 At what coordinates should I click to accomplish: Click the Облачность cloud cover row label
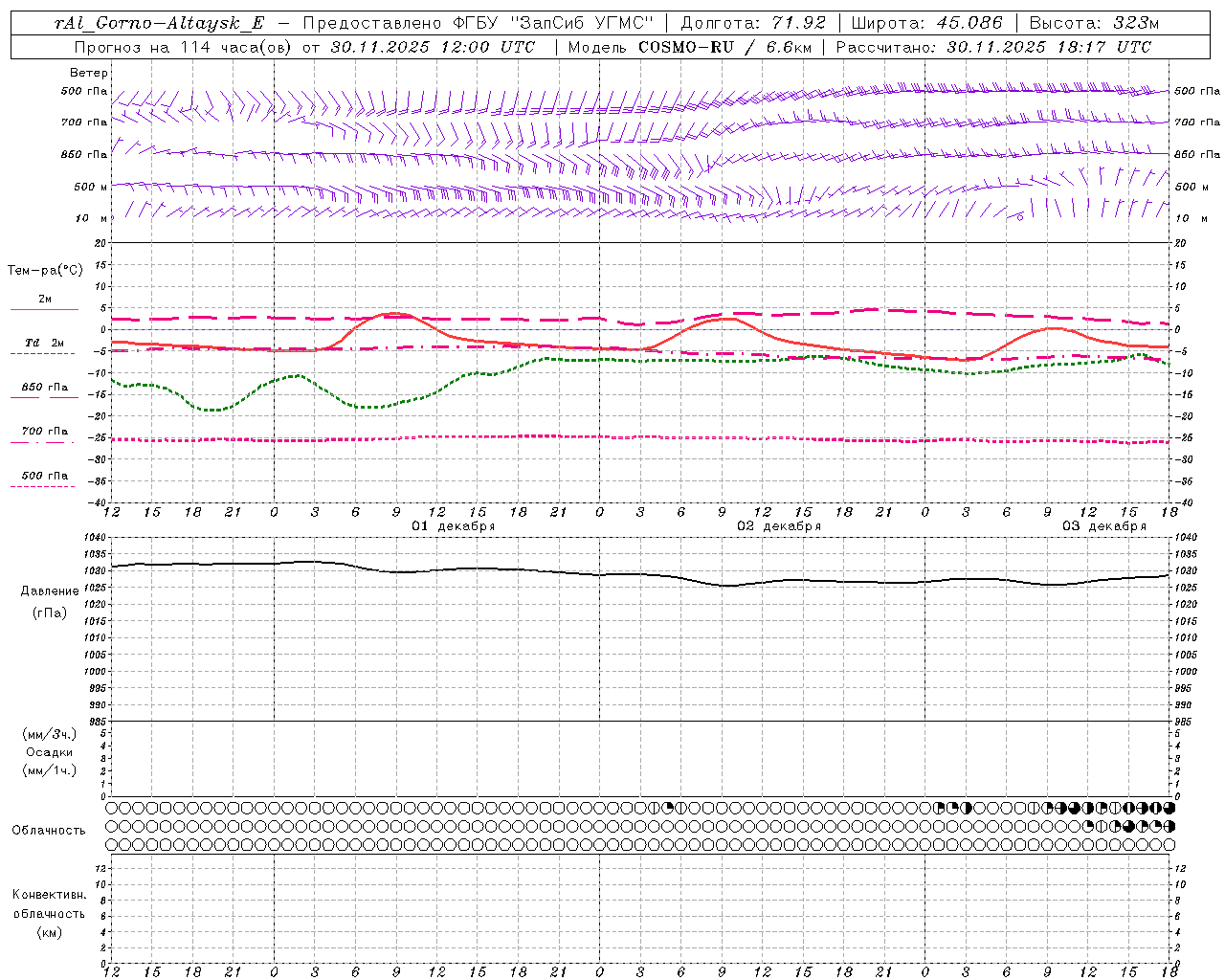(49, 831)
